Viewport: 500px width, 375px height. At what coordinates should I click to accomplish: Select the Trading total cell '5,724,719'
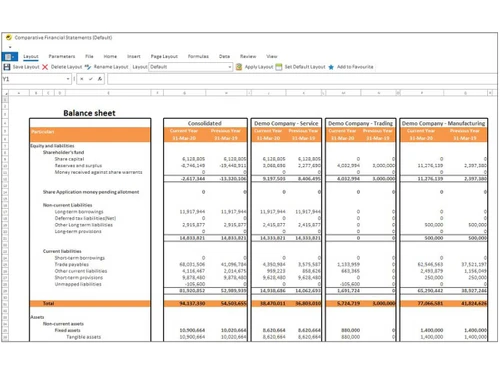pos(349,303)
